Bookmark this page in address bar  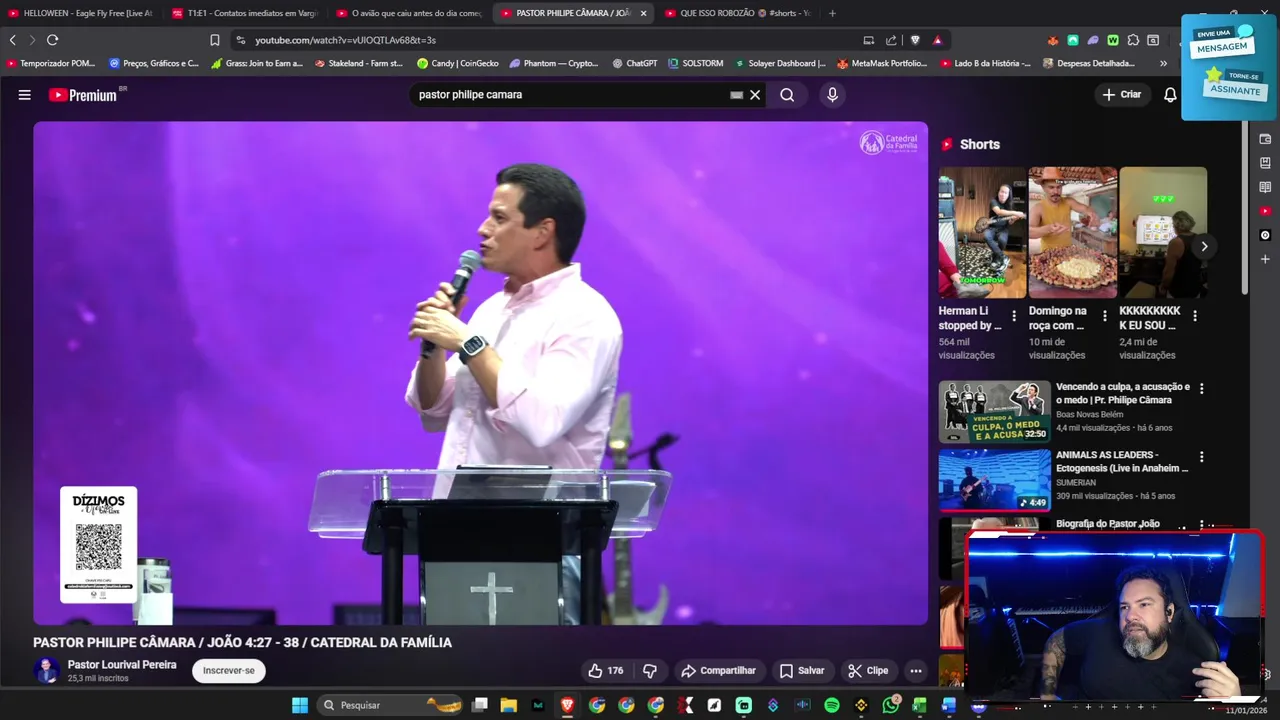click(215, 40)
